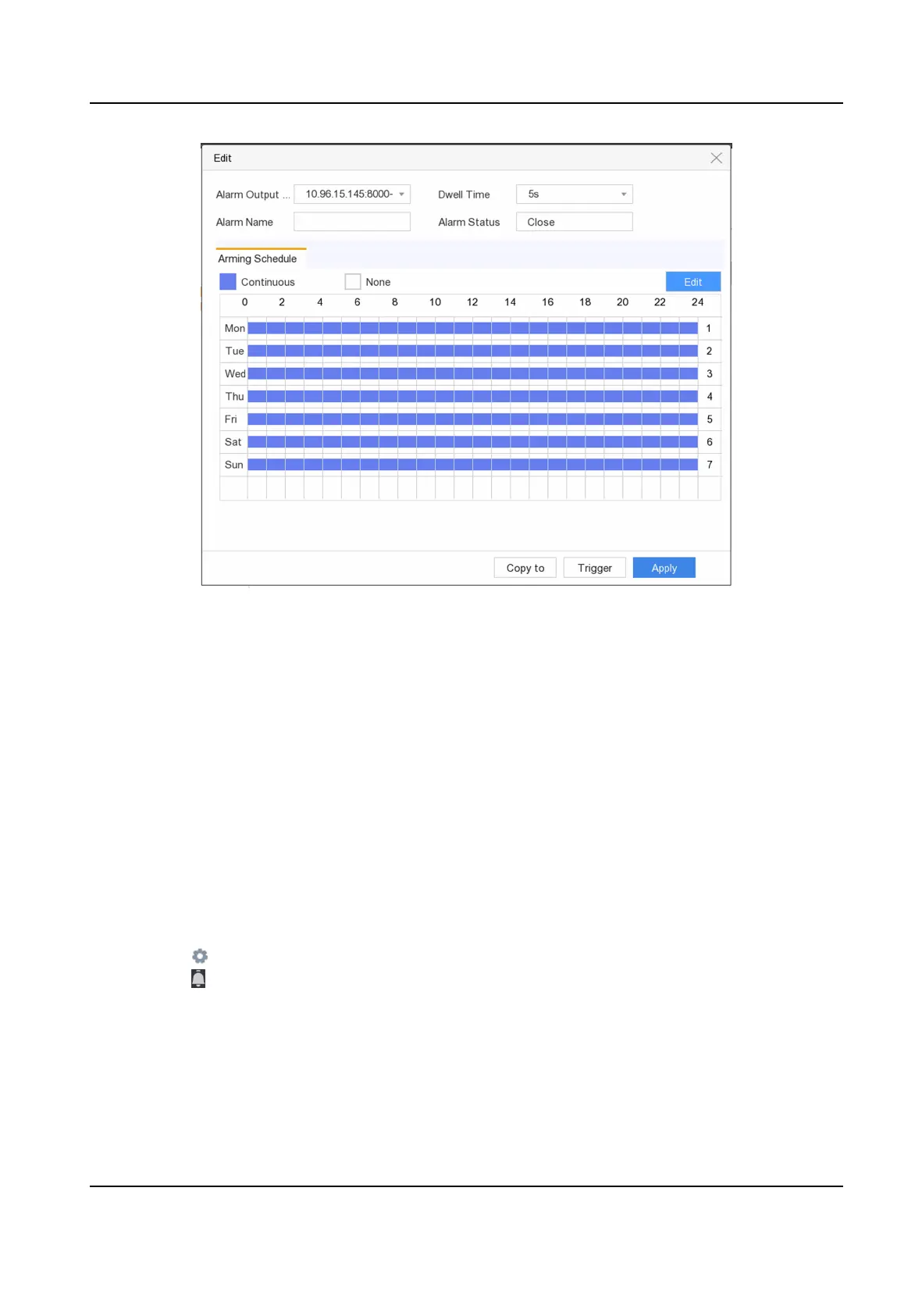Click the settings gear icon

tap(200, 956)
